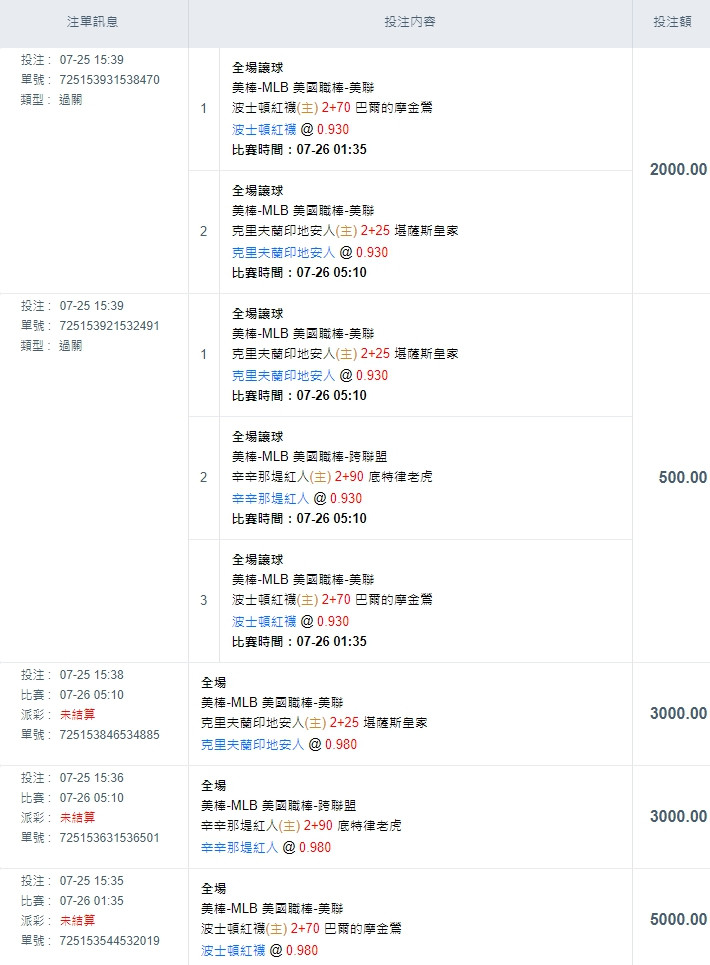Image resolution: width=710 pixels, height=965 pixels.
Task: Select order number 725153631536501
Action: 109,838
